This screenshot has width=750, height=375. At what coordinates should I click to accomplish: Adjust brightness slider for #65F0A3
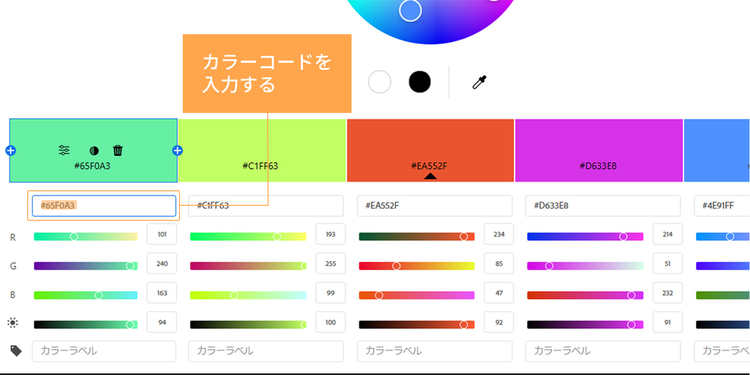pyautogui.click(x=86, y=325)
